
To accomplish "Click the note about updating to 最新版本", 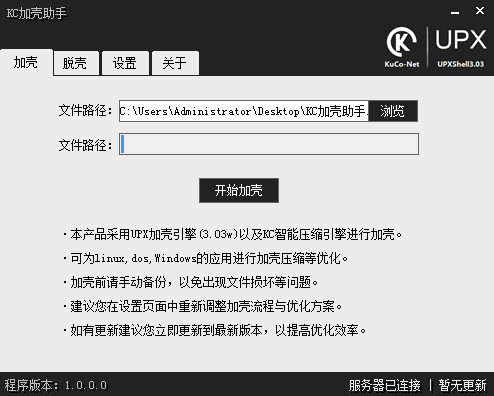I will pos(214,330).
